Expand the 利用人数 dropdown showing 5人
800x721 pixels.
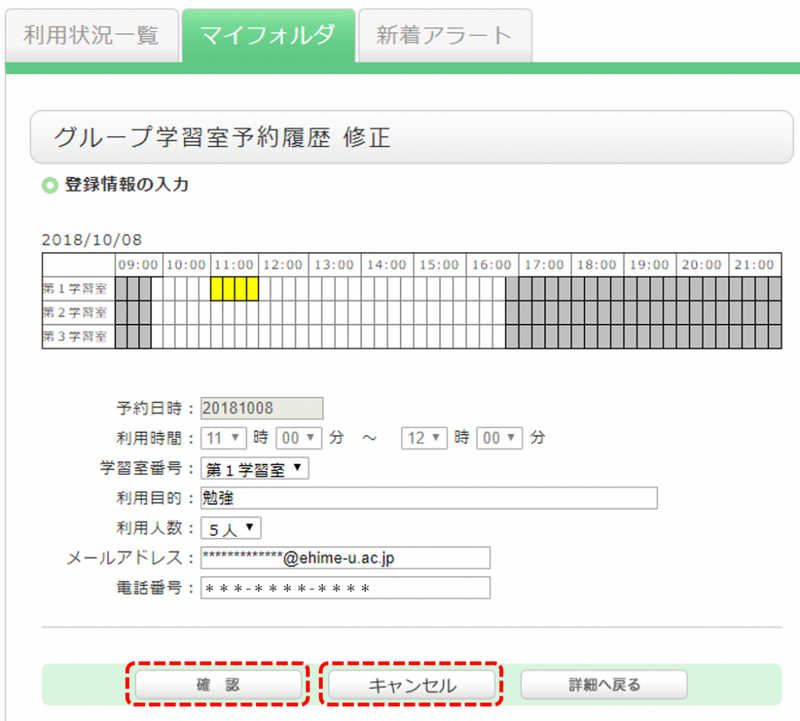(x=231, y=527)
